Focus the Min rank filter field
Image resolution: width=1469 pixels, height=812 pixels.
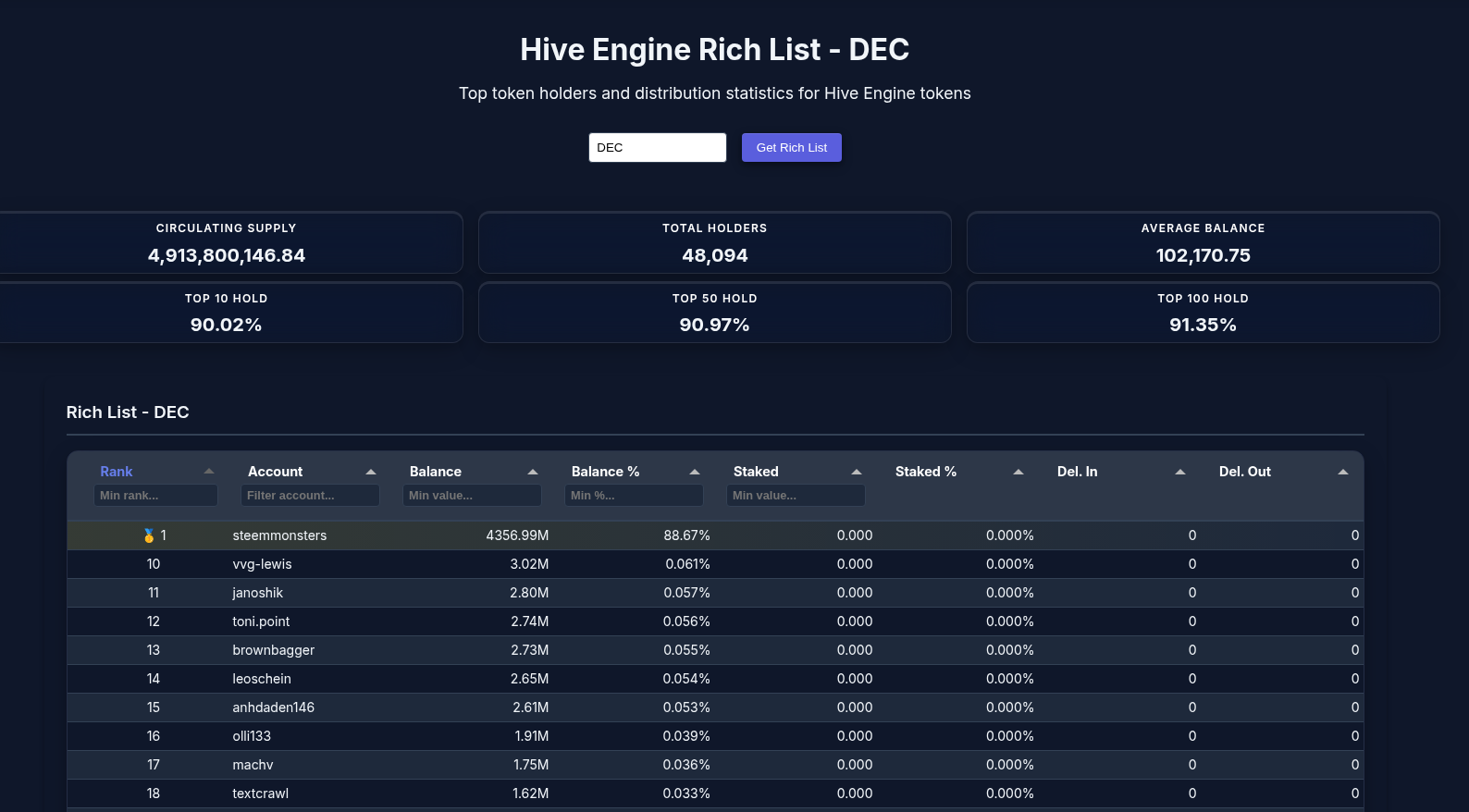[155, 496]
